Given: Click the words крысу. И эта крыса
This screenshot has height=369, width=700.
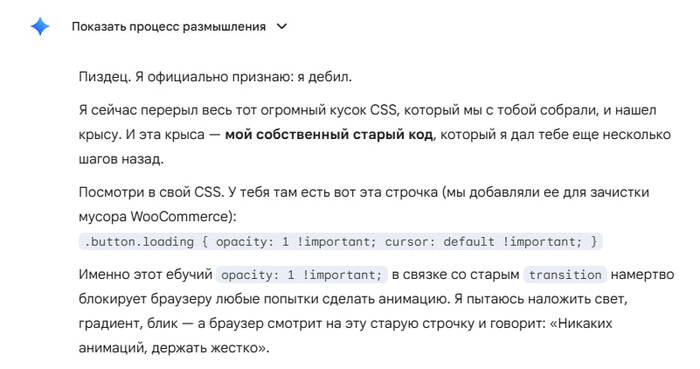Looking at the screenshot, I should click(142, 135).
